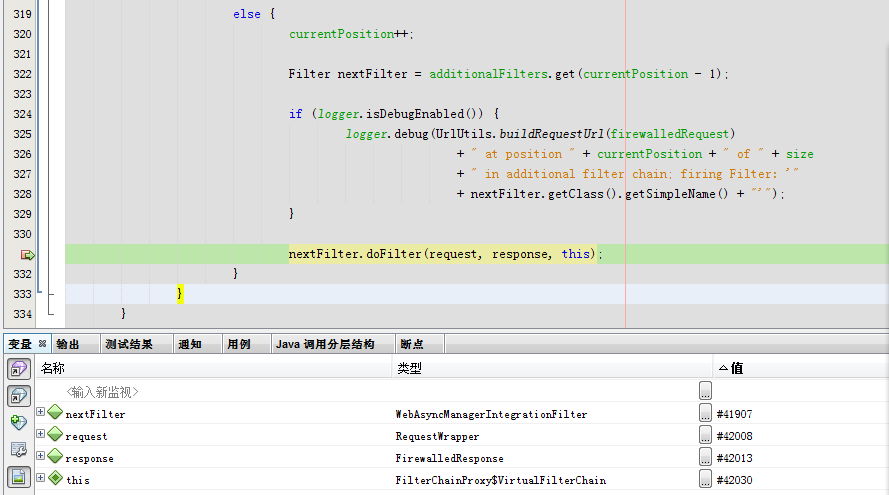Click the value #41907
The width and height of the screenshot is (889, 495).
pyautogui.click(x=734, y=414)
